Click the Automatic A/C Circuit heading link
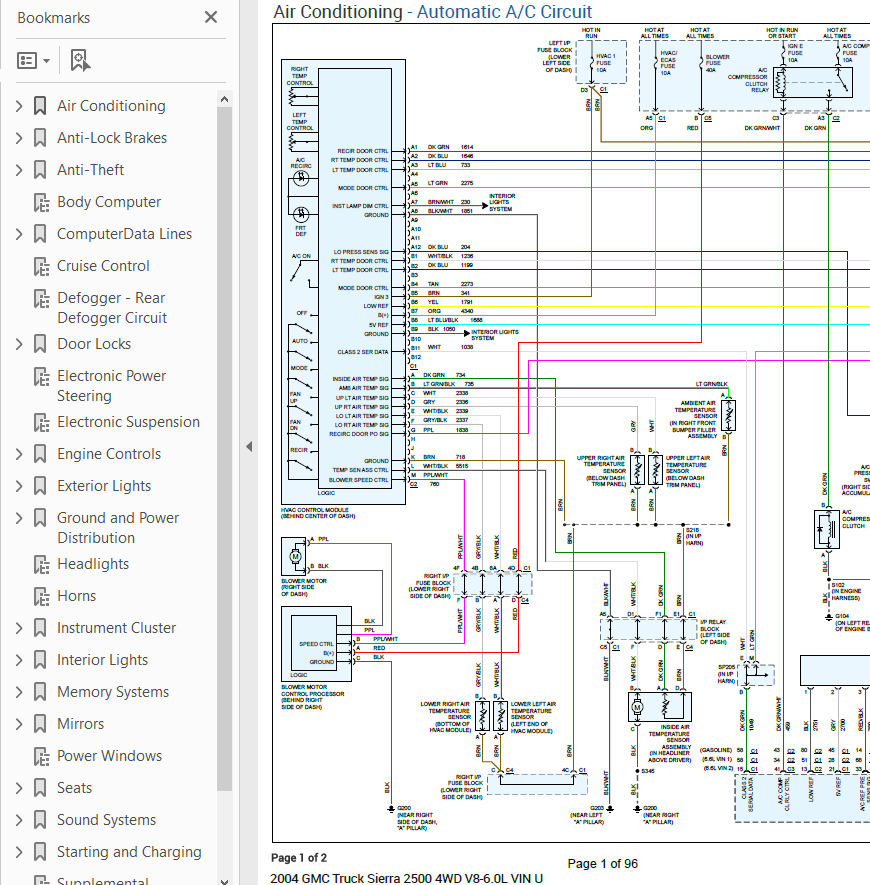870x885 pixels. point(504,12)
